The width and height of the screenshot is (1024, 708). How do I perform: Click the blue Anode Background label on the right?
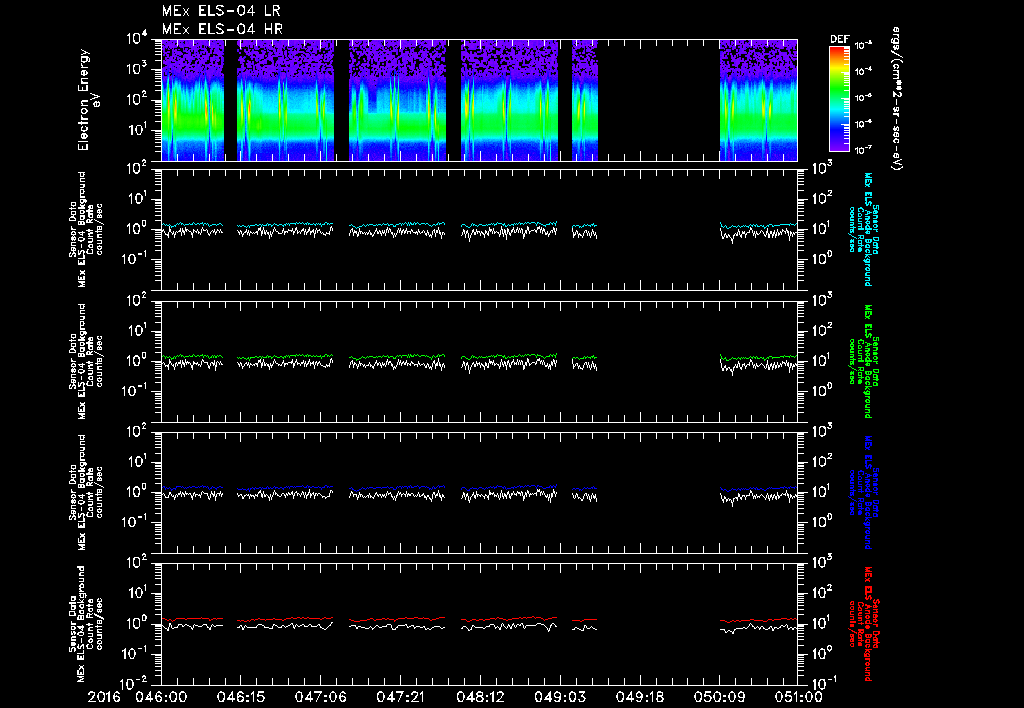click(863, 492)
